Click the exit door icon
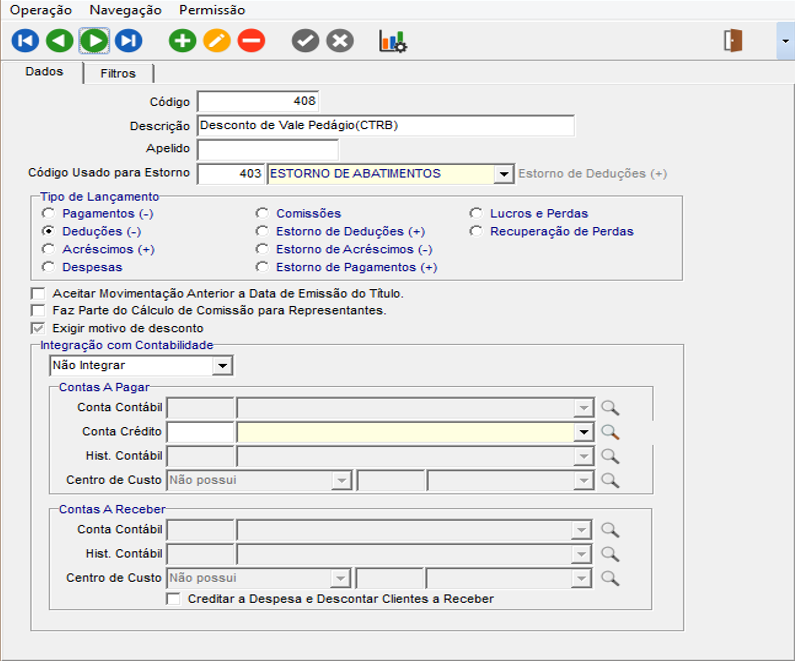The height and width of the screenshot is (661, 795). pos(734,41)
